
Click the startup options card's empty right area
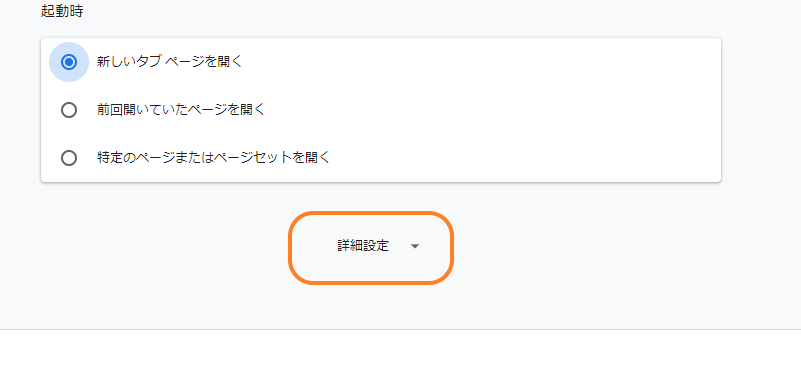point(536,110)
